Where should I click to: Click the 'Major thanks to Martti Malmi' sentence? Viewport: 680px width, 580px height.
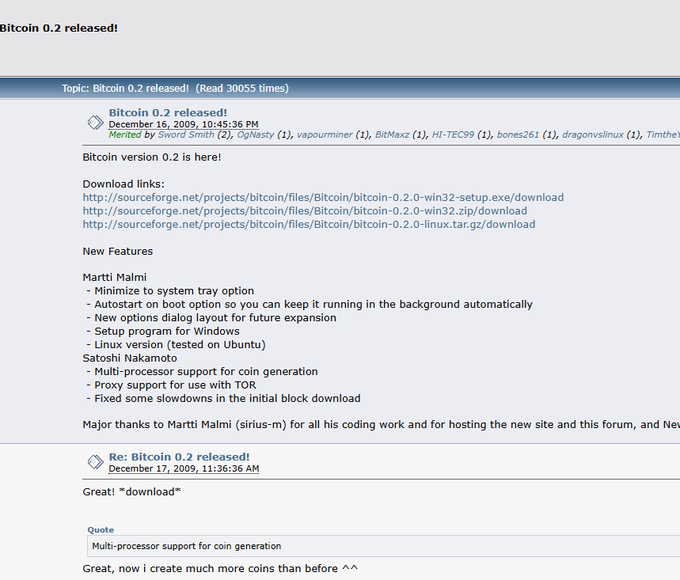tap(381, 424)
